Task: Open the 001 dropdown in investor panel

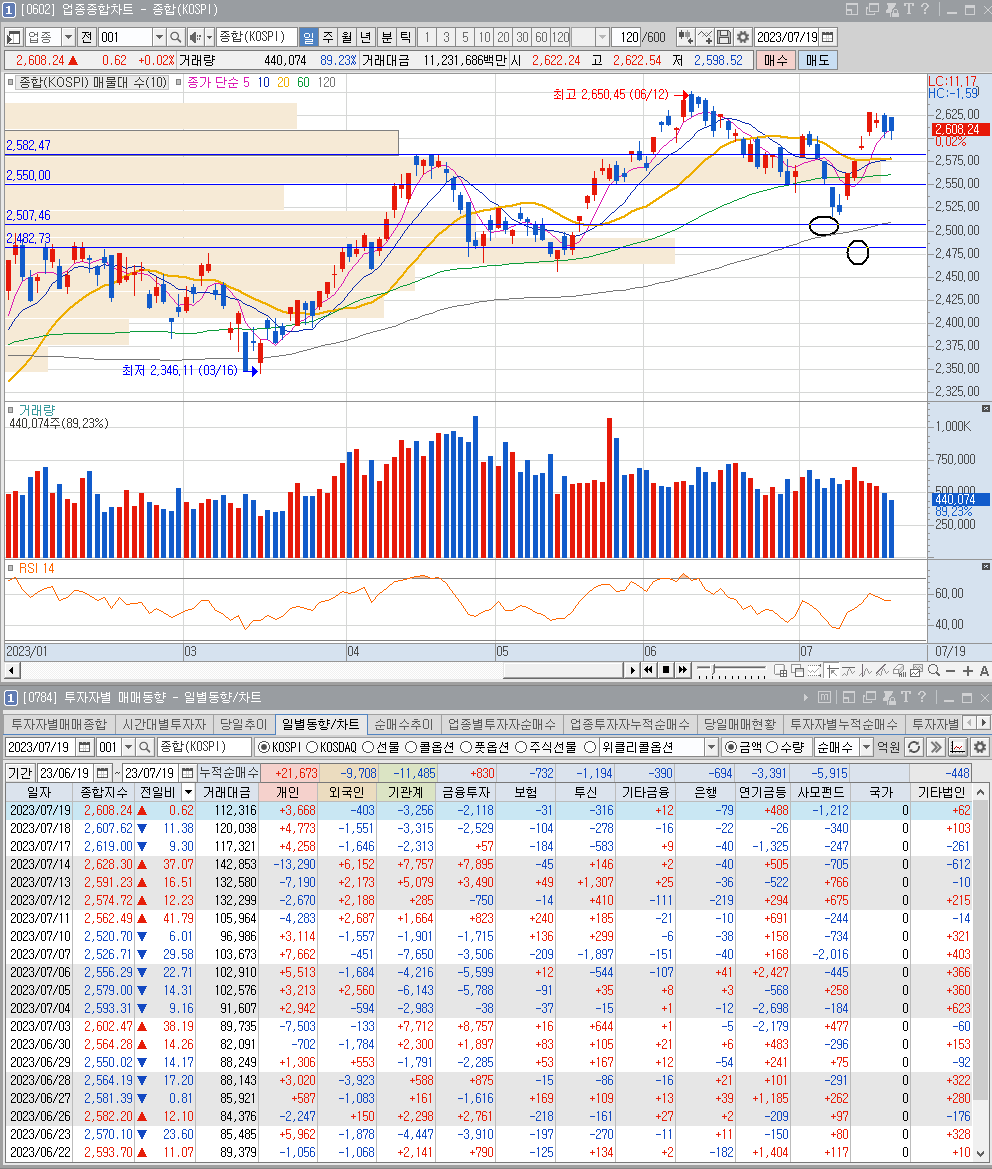Action: click(128, 747)
